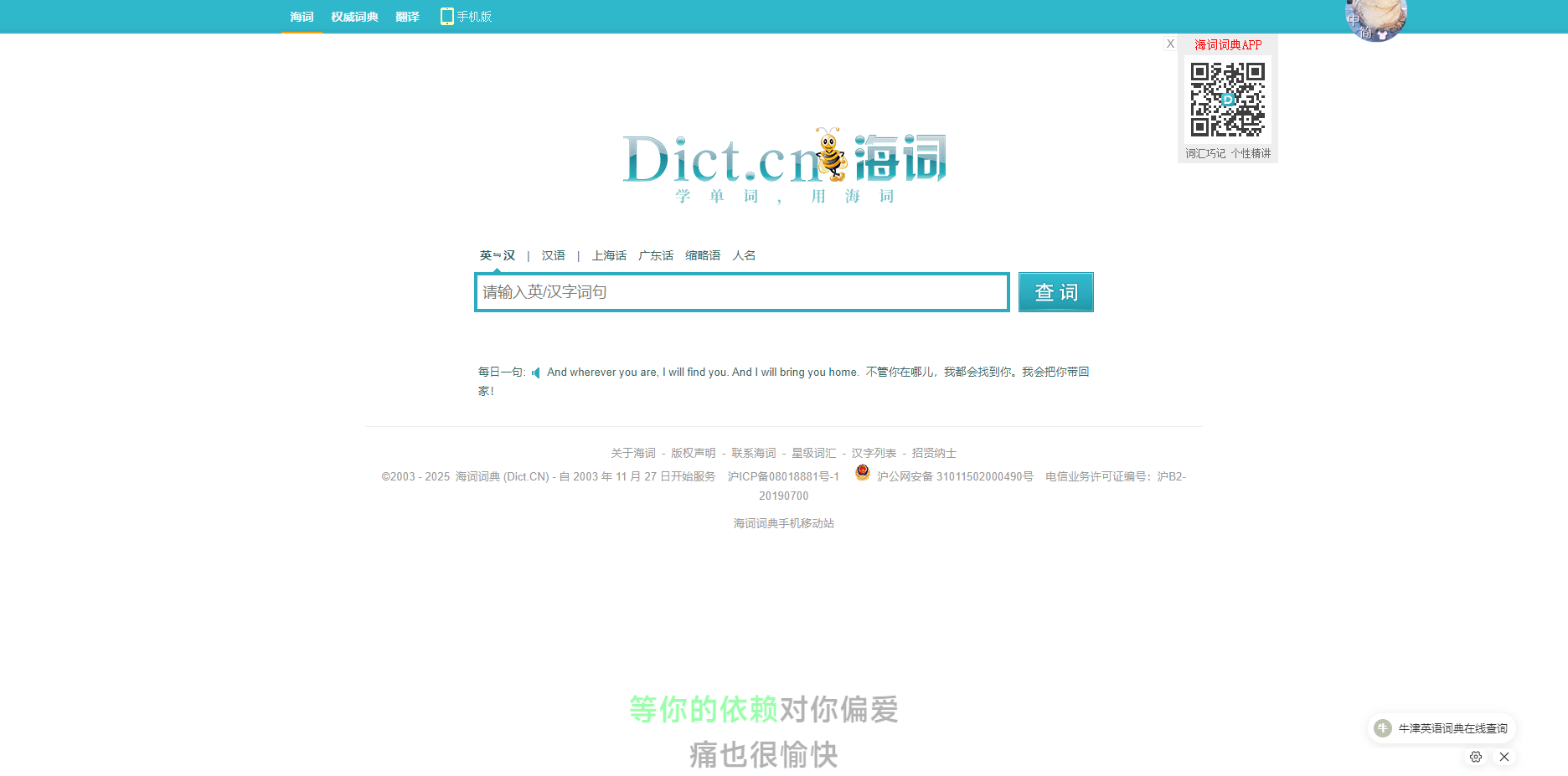This screenshot has width=1568, height=776.
Task: Open 招贤纳士 footer link
Action: (x=934, y=453)
